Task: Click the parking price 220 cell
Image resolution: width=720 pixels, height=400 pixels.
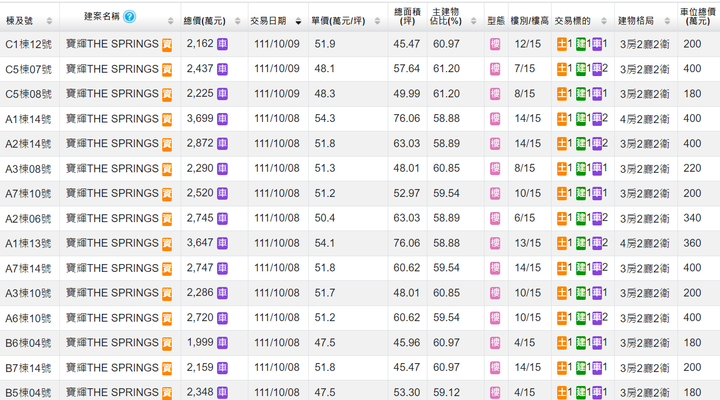Action: click(x=692, y=169)
